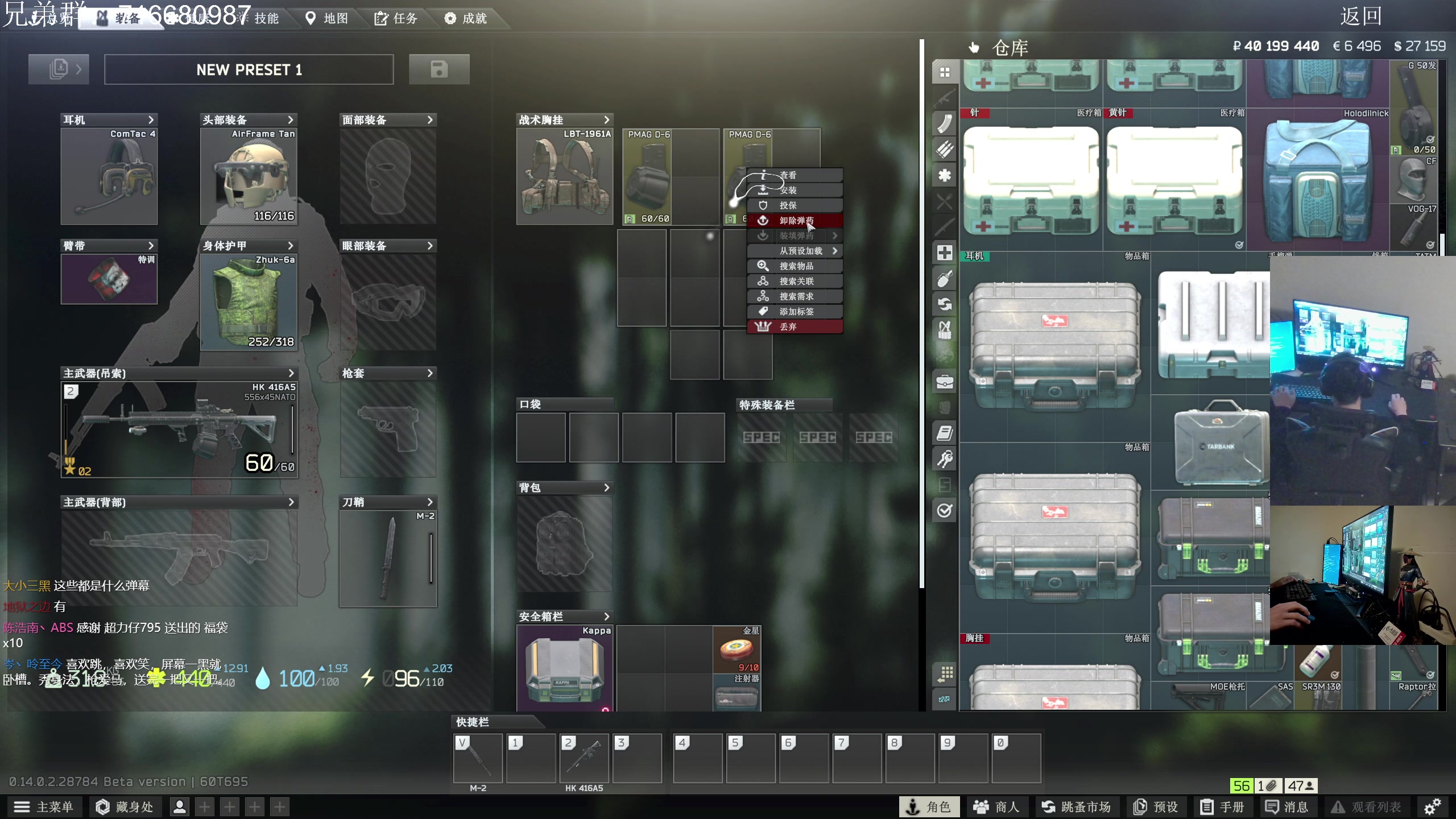Filter stash by ammo rounds icon
The height and width of the screenshot is (819, 1456).
click(x=945, y=149)
